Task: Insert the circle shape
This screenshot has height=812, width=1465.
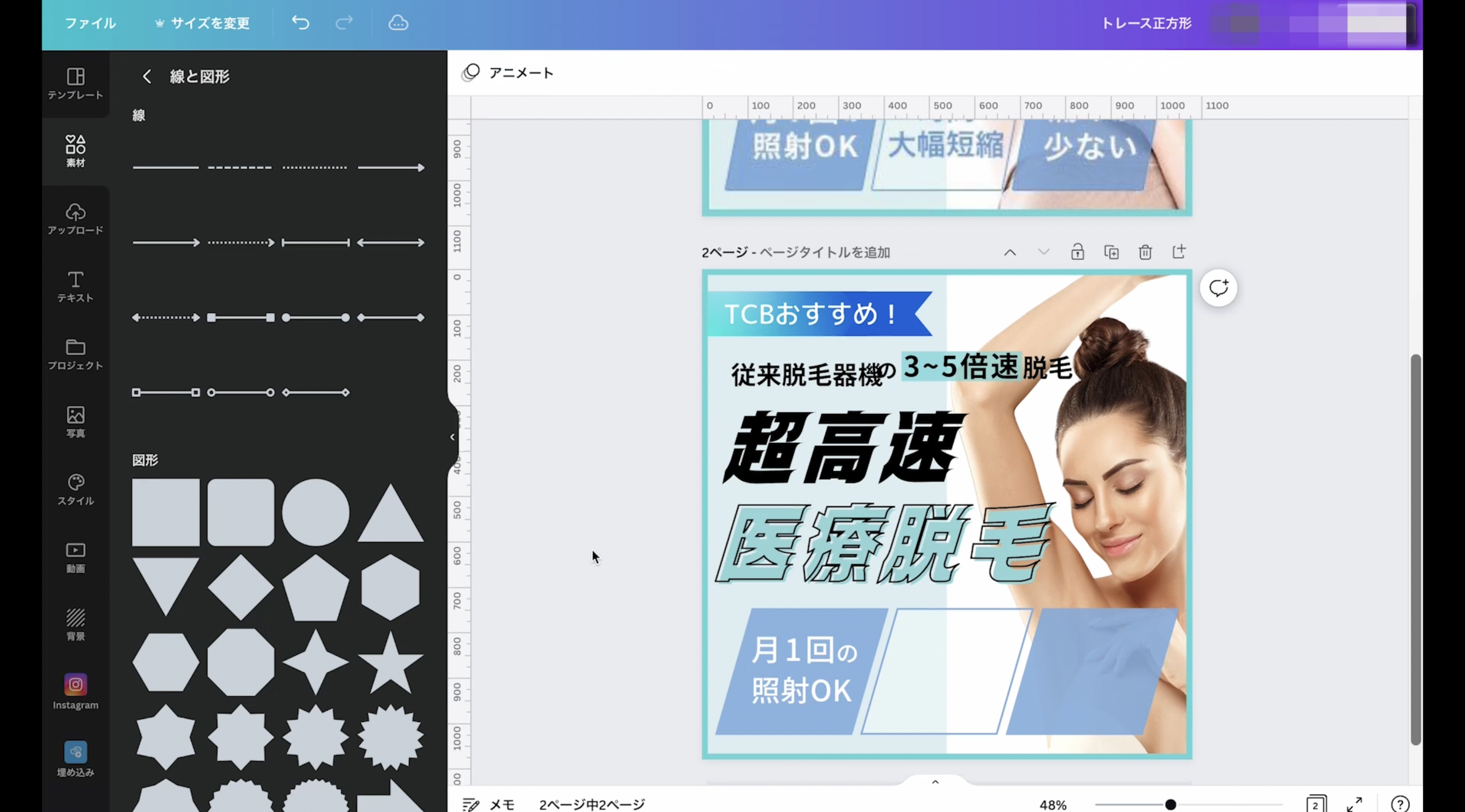Action: pos(315,512)
